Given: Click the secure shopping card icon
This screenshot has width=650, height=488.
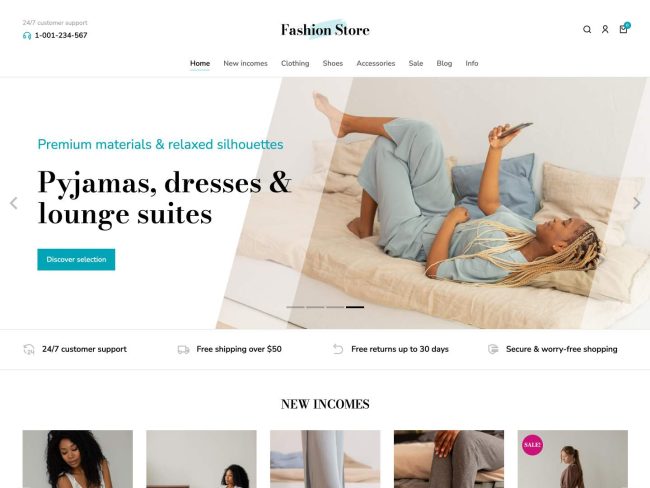Looking at the screenshot, I should click(x=493, y=349).
